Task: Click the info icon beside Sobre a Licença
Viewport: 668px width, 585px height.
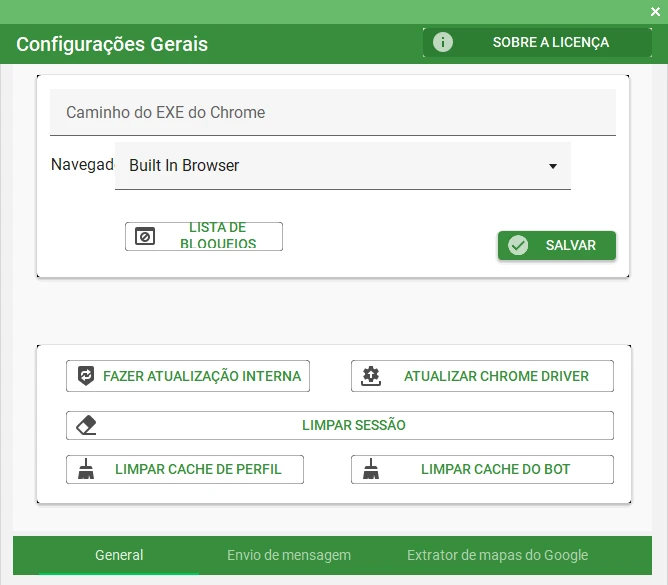Action: 442,43
